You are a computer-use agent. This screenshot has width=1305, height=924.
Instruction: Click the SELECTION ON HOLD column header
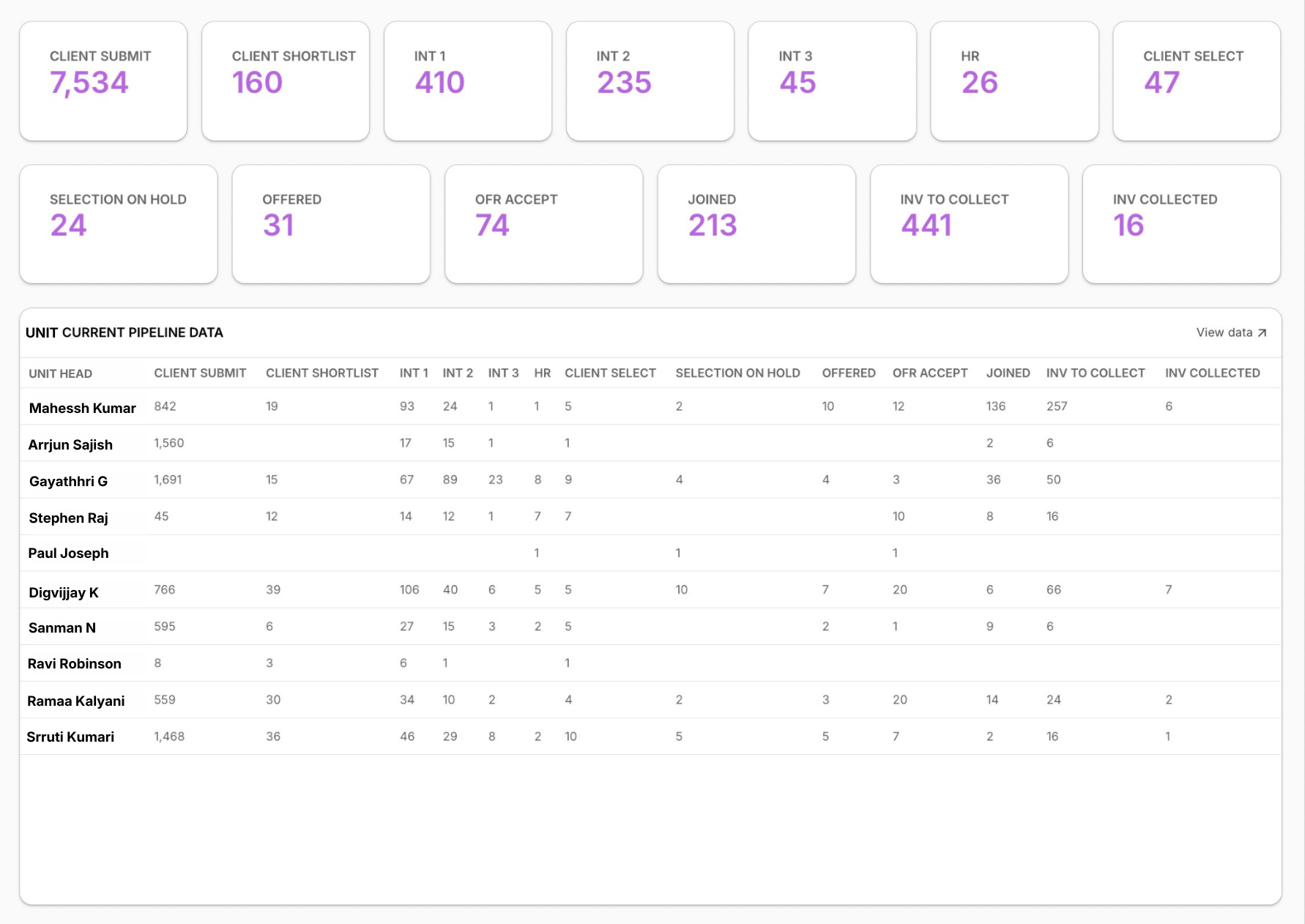(737, 373)
